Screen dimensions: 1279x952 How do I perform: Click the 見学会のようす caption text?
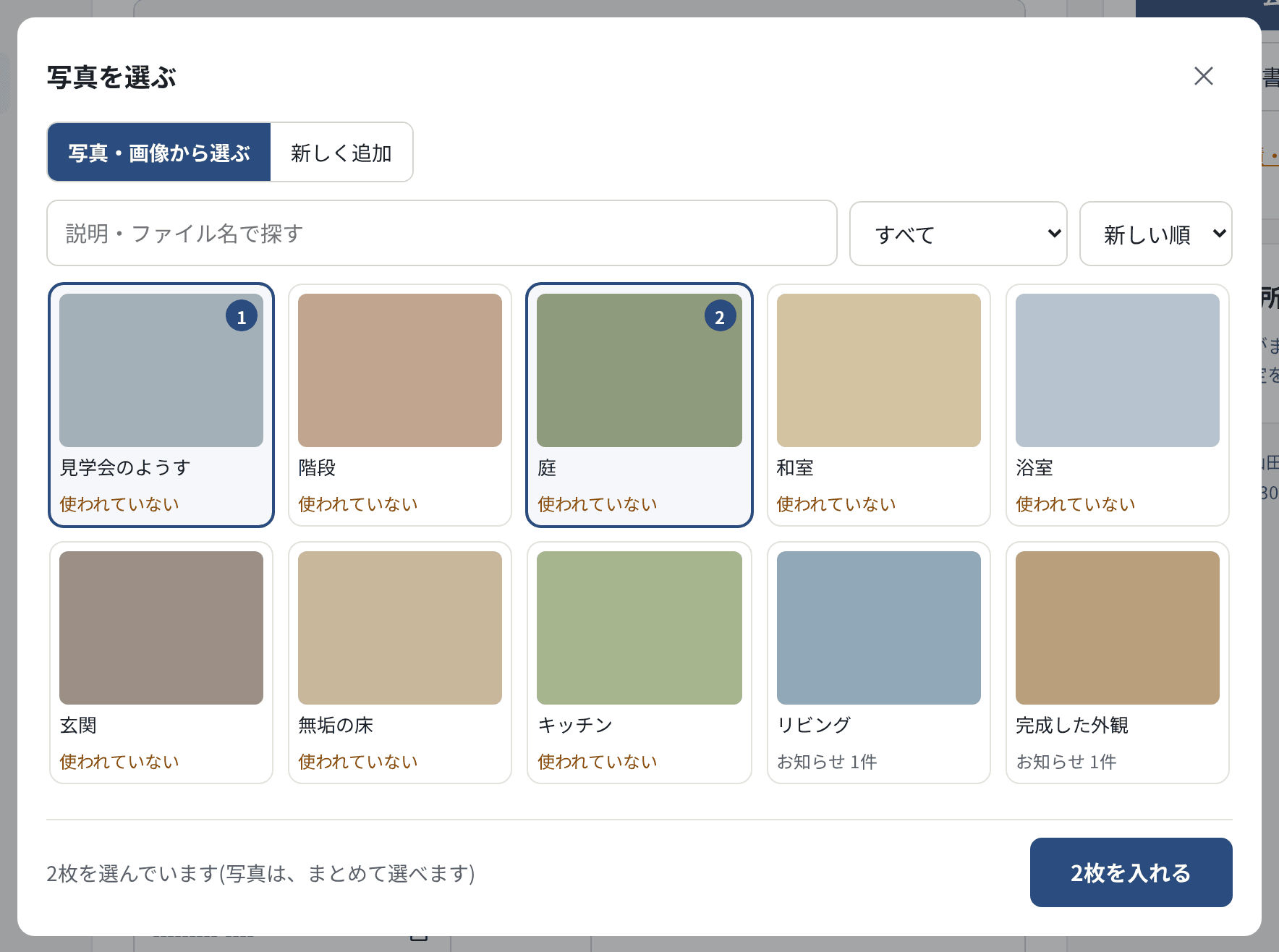pos(125,467)
